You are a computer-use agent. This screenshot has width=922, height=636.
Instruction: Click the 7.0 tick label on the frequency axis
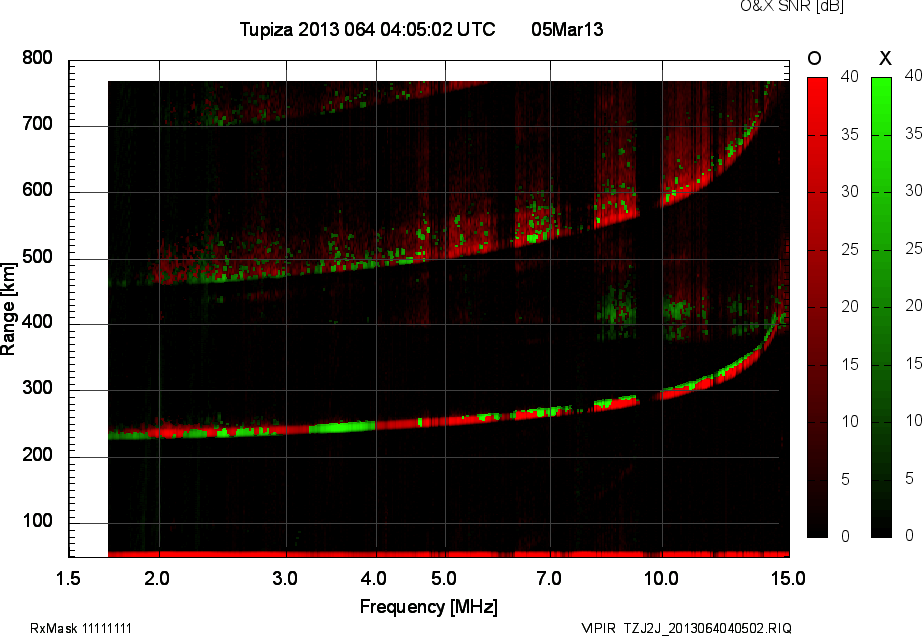pos(549,578)
